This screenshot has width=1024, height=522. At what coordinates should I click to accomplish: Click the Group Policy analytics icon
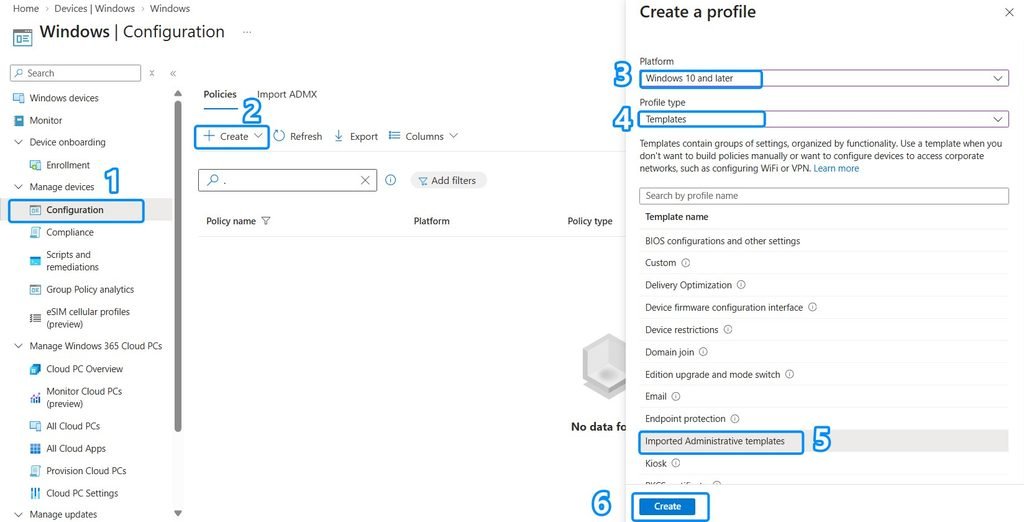click(35, 289)
